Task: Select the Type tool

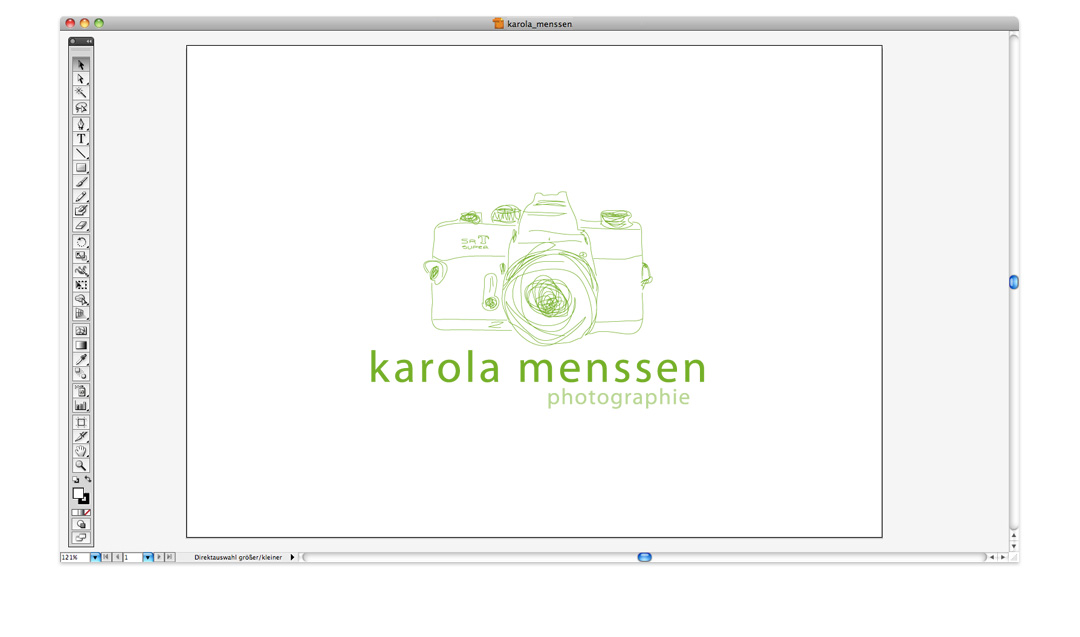Action: [81, 139]
